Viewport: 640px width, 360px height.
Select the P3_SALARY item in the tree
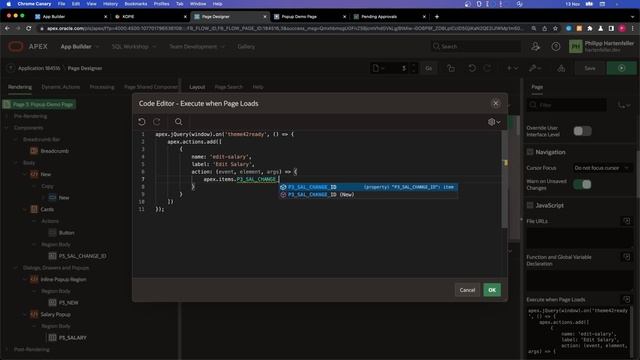[72, 338]
